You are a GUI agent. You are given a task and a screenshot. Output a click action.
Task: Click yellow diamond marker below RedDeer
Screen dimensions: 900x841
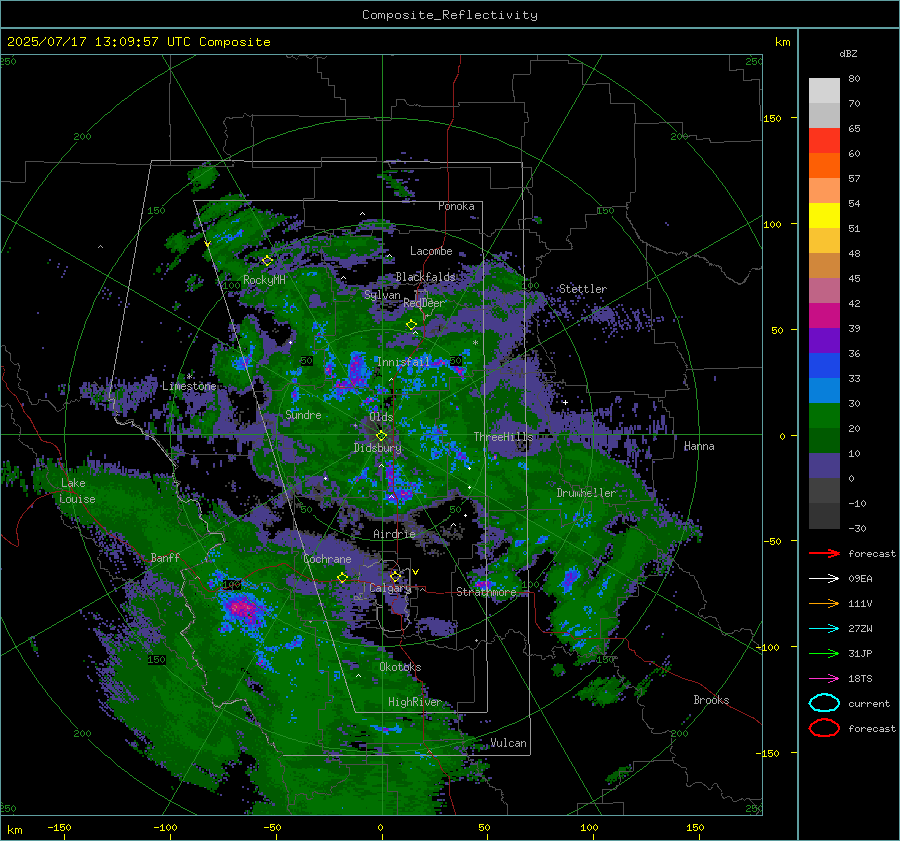[x=411, y=325]
